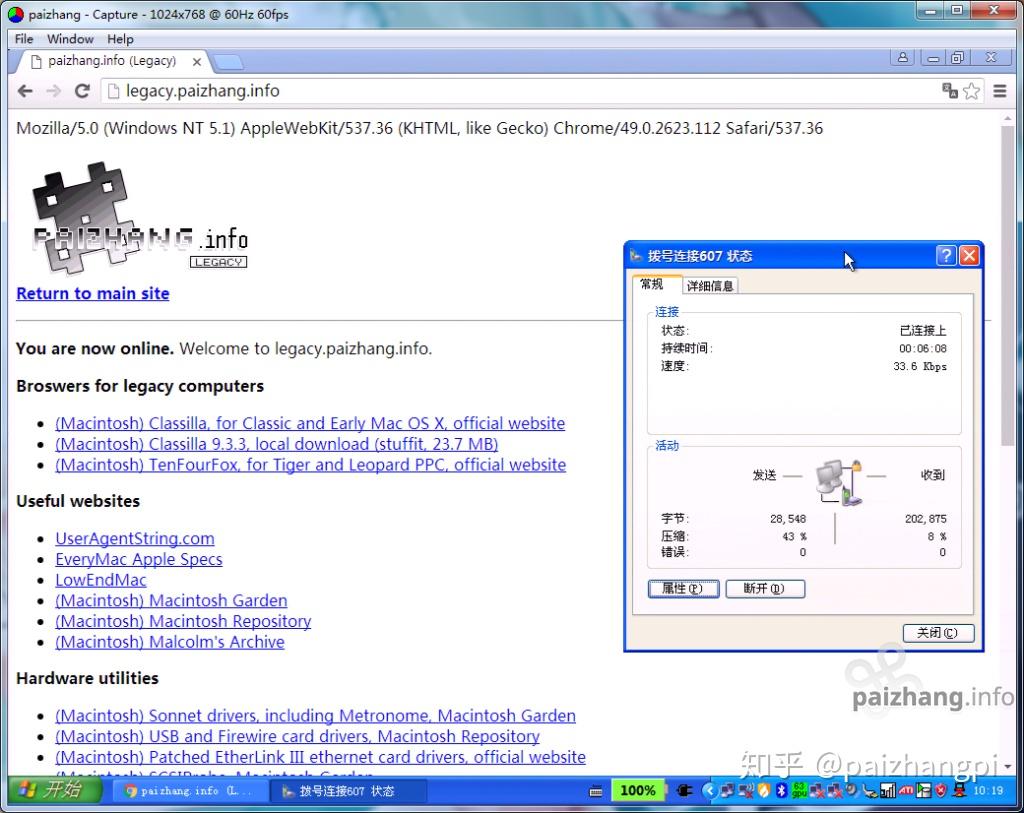Click the taskbar clock showing 10:19
The height and width of the screenshot is (813, 1024).
point(987,791)
